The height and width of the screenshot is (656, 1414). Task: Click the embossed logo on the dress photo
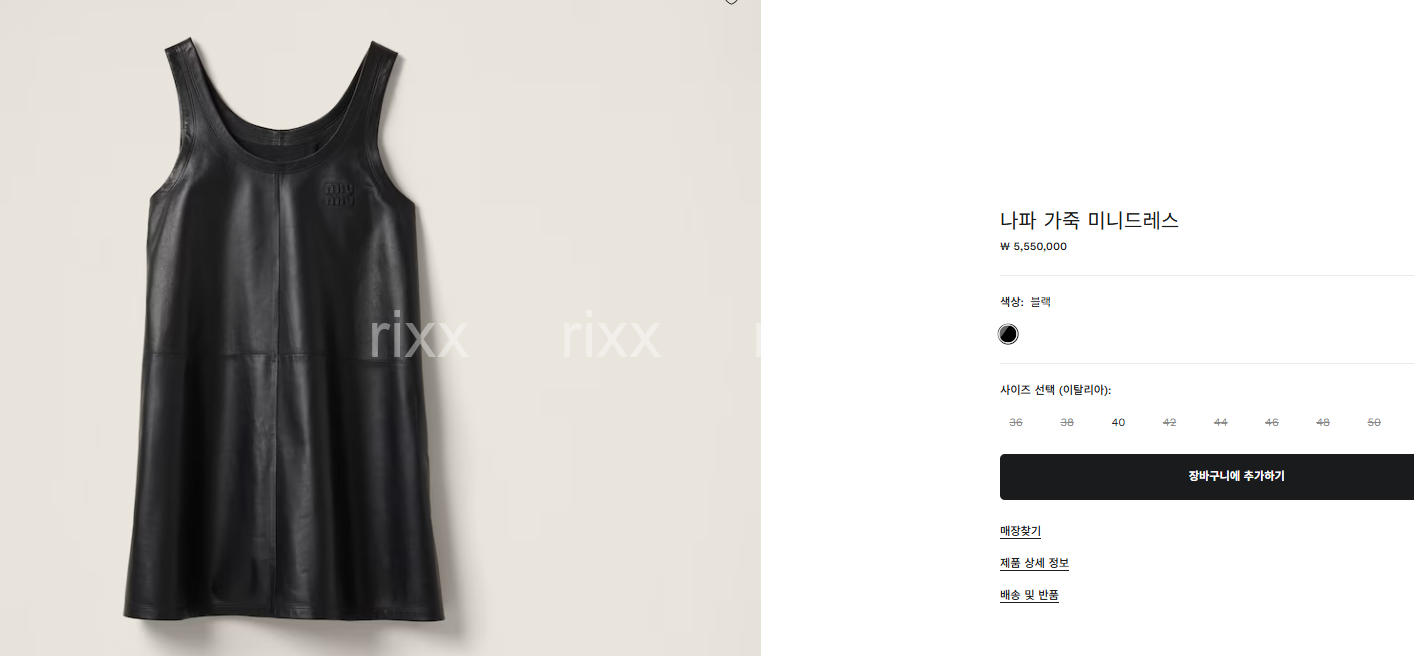340,194
